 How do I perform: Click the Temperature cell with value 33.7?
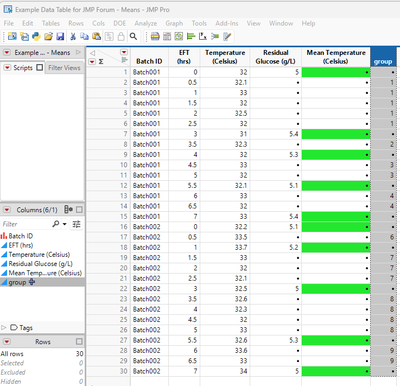[x=225, y=247]
